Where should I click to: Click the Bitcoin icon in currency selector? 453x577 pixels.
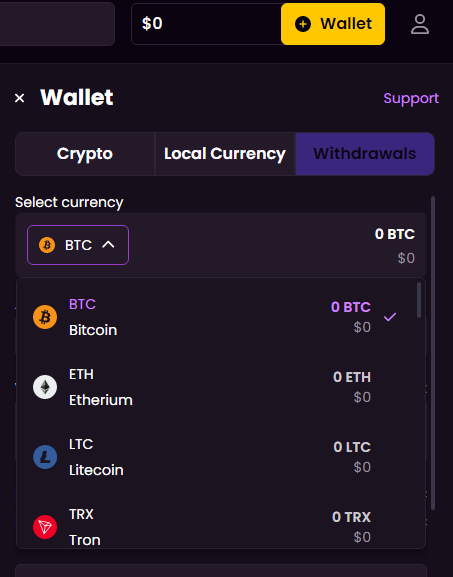(47, 245)
